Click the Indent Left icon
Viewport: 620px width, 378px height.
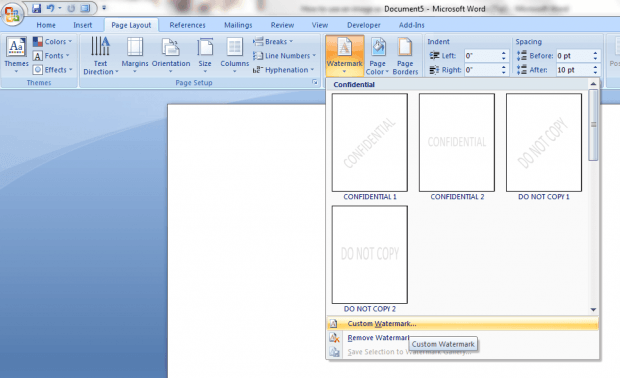point(435,56)
